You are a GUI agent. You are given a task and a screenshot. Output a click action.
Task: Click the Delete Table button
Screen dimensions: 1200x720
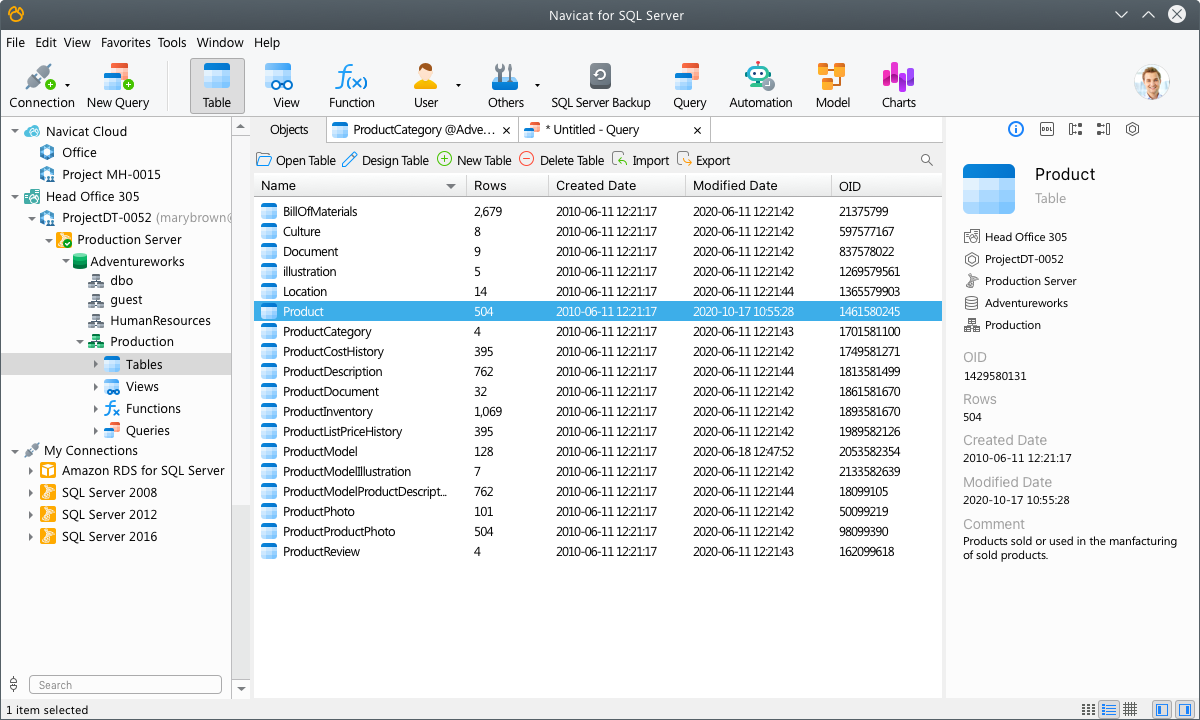click(x=561, y=160)
